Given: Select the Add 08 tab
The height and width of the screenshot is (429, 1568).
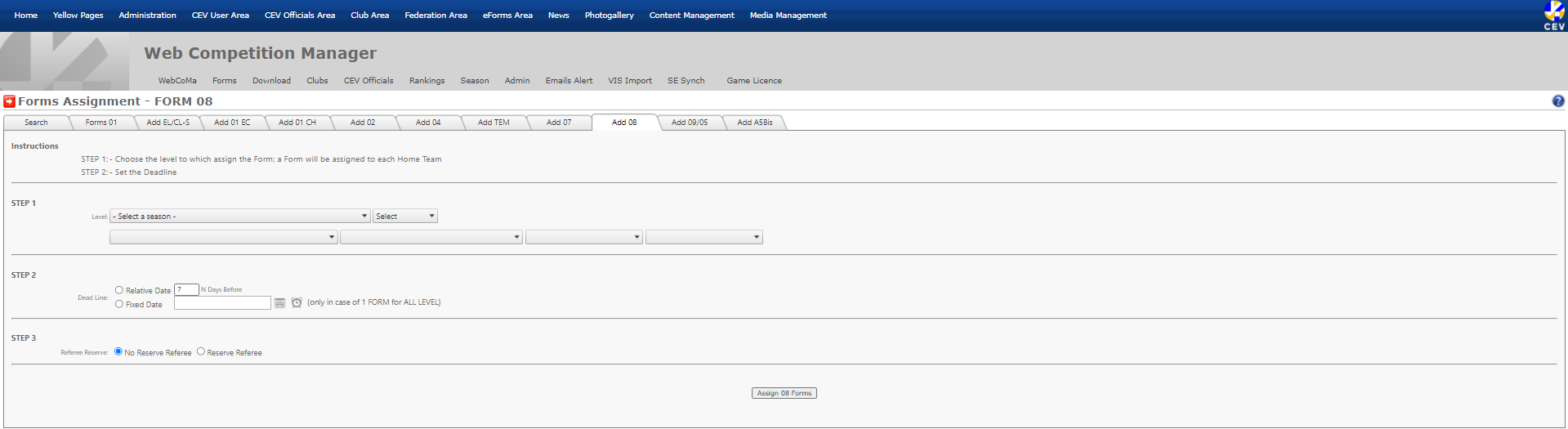Looking at the screenshot, I should coord(624,123).
